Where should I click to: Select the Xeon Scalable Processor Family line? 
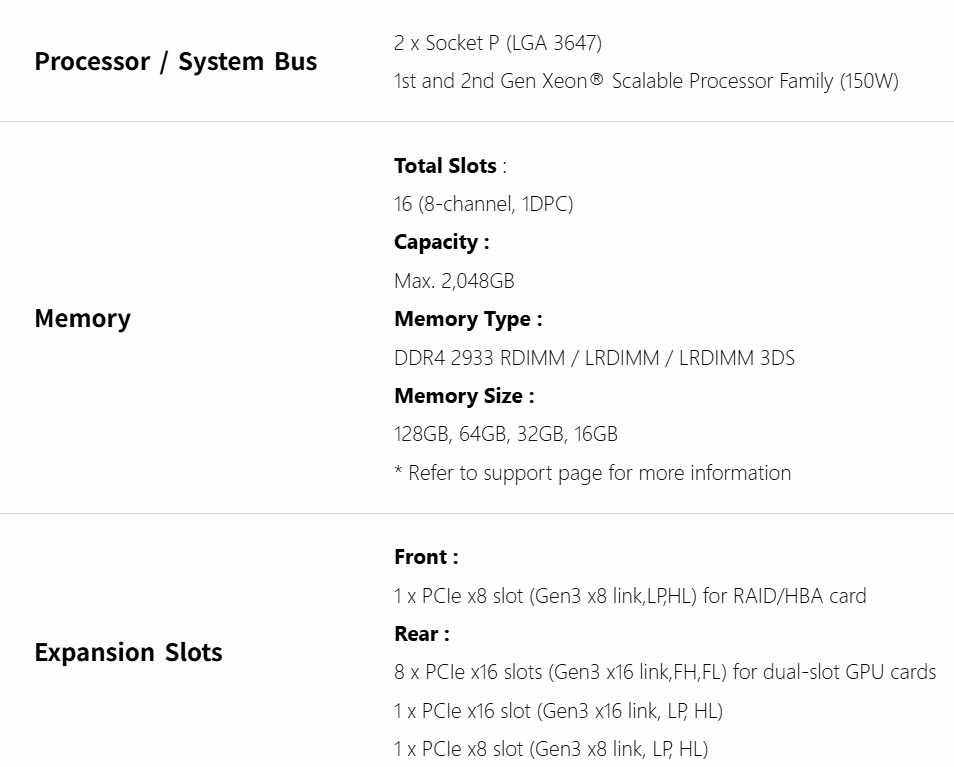pyautogui.click(x=646, y=82)
